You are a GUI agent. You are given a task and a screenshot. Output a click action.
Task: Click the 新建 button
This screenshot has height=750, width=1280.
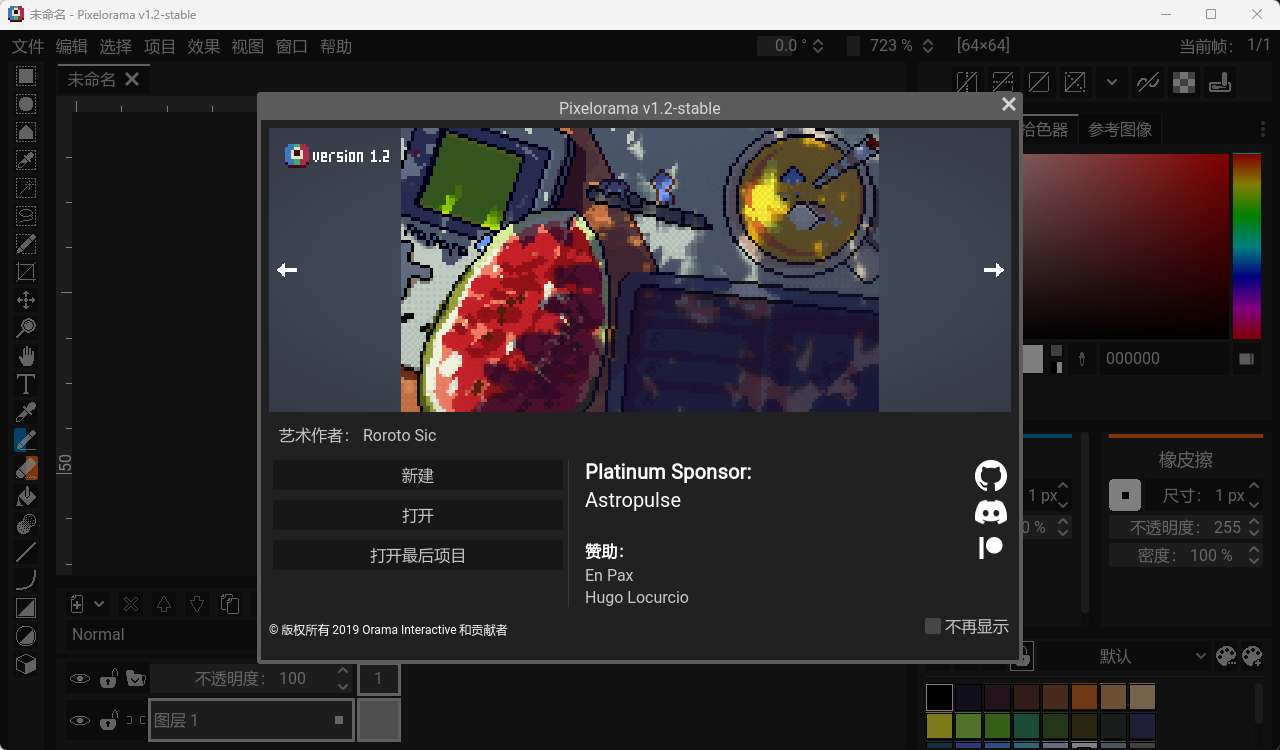418,476
